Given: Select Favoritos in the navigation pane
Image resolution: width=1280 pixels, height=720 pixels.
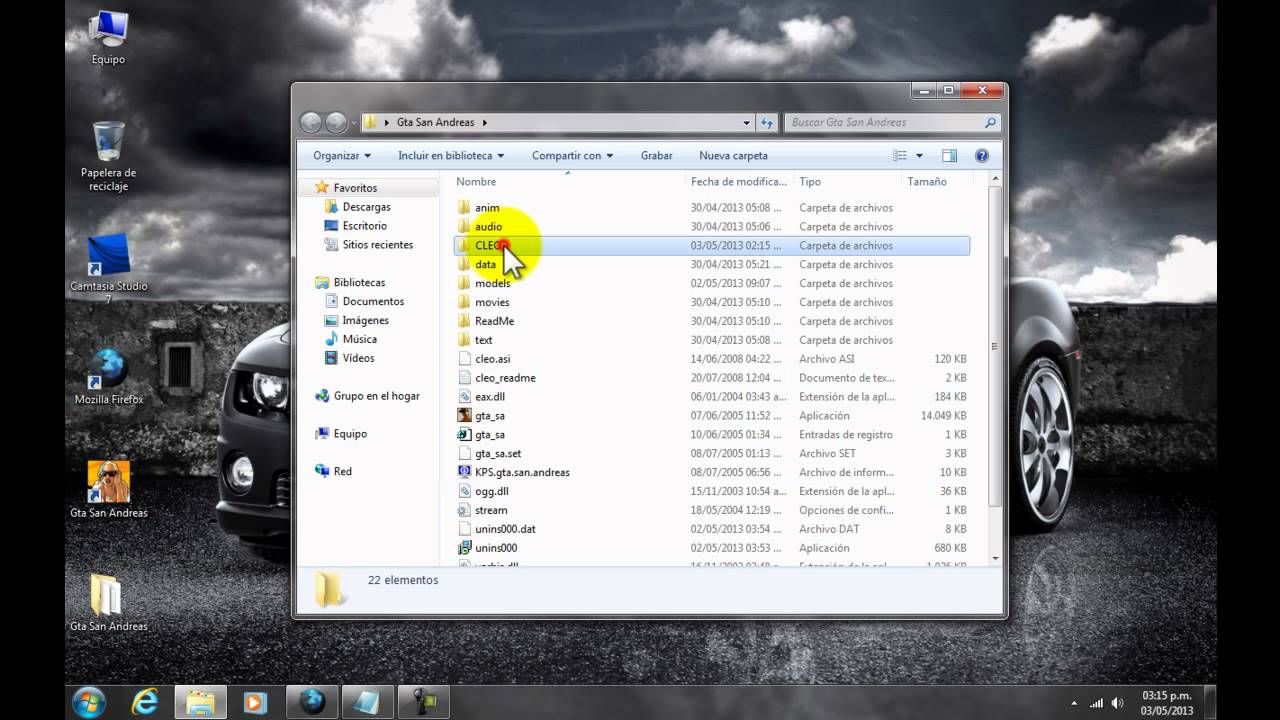Looking at the screenshot, I should click(355, 188).
